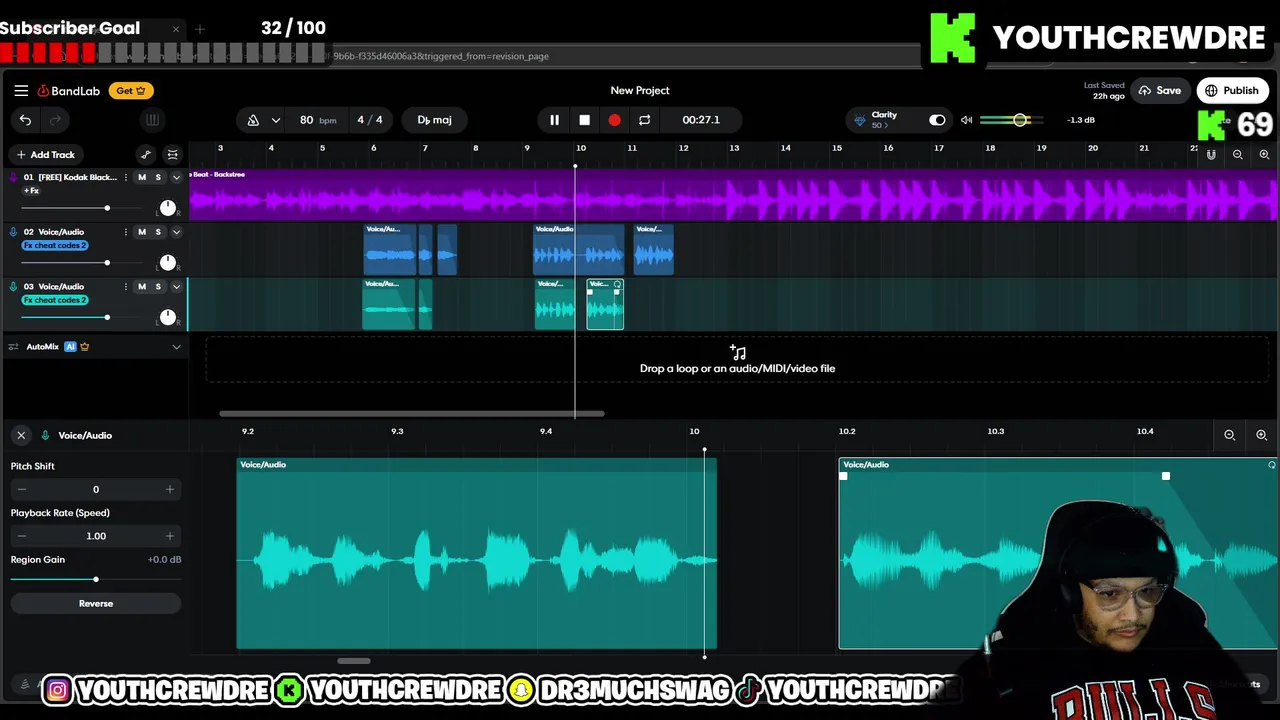This screenshot has width=1280, height=720.
Task: Open track 03 Voice/Audio options menu
Action: [126, 287]
